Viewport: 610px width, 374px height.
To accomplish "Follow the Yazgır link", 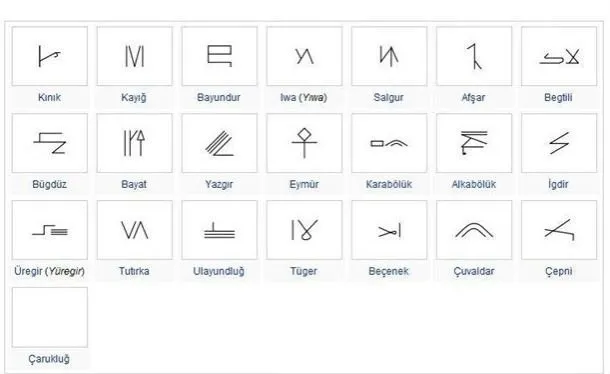I will [219, 184].
